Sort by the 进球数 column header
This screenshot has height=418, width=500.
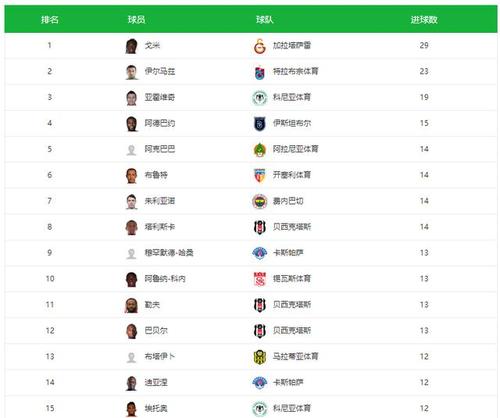tap(424, 20)
